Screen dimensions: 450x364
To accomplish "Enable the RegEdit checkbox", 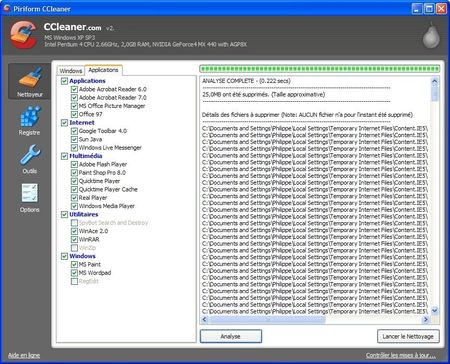I will pos(74,281).
